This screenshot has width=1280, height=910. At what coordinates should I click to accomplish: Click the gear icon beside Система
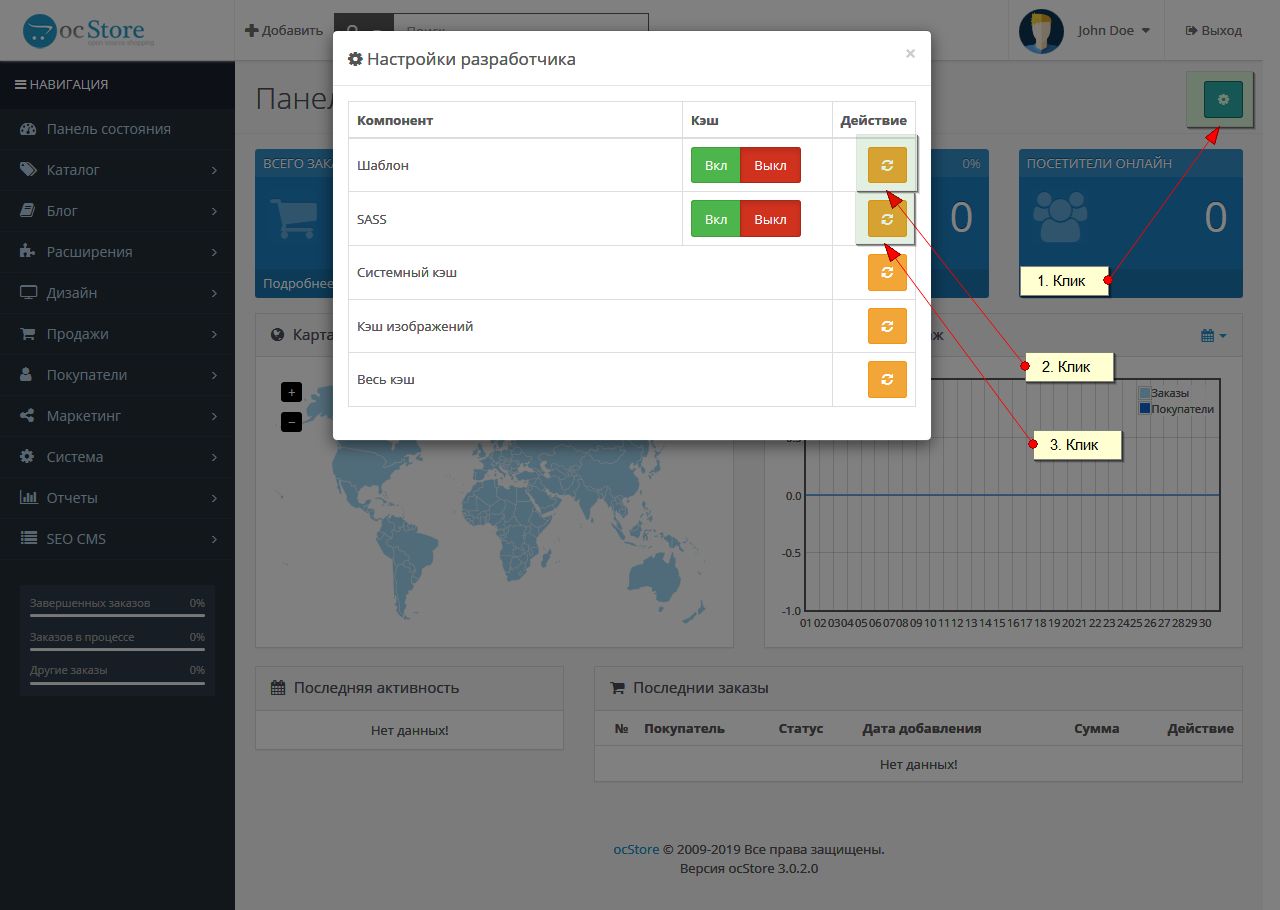pos(28,457)
